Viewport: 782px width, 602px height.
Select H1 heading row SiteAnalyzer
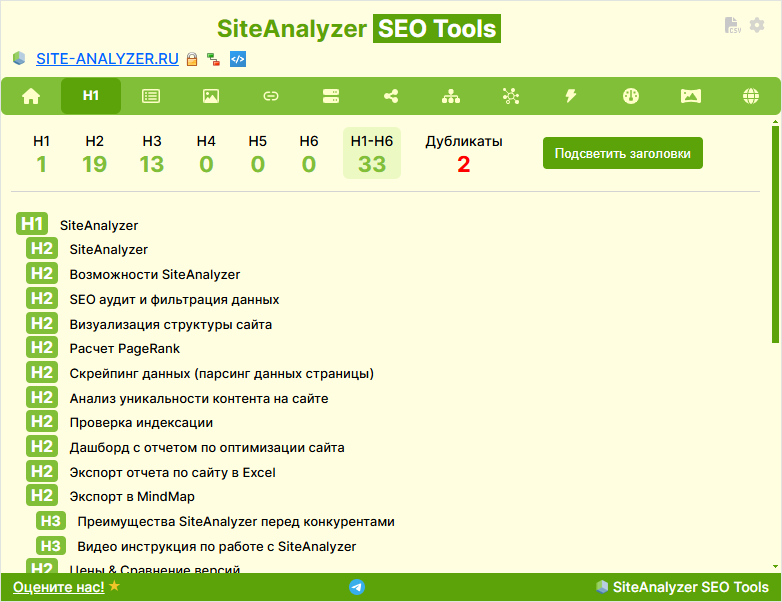[99, 225]
